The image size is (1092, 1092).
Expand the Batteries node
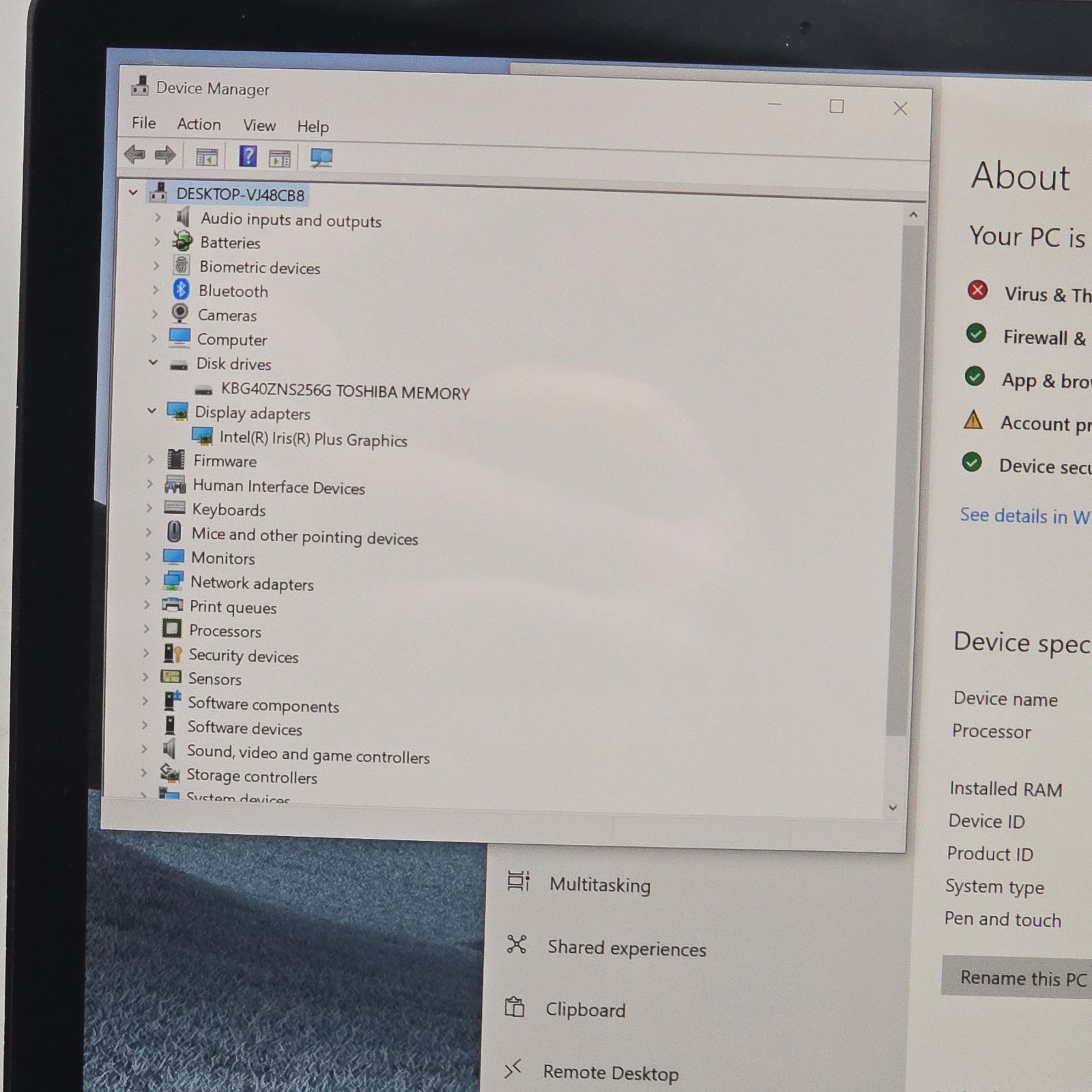point(157,241)
